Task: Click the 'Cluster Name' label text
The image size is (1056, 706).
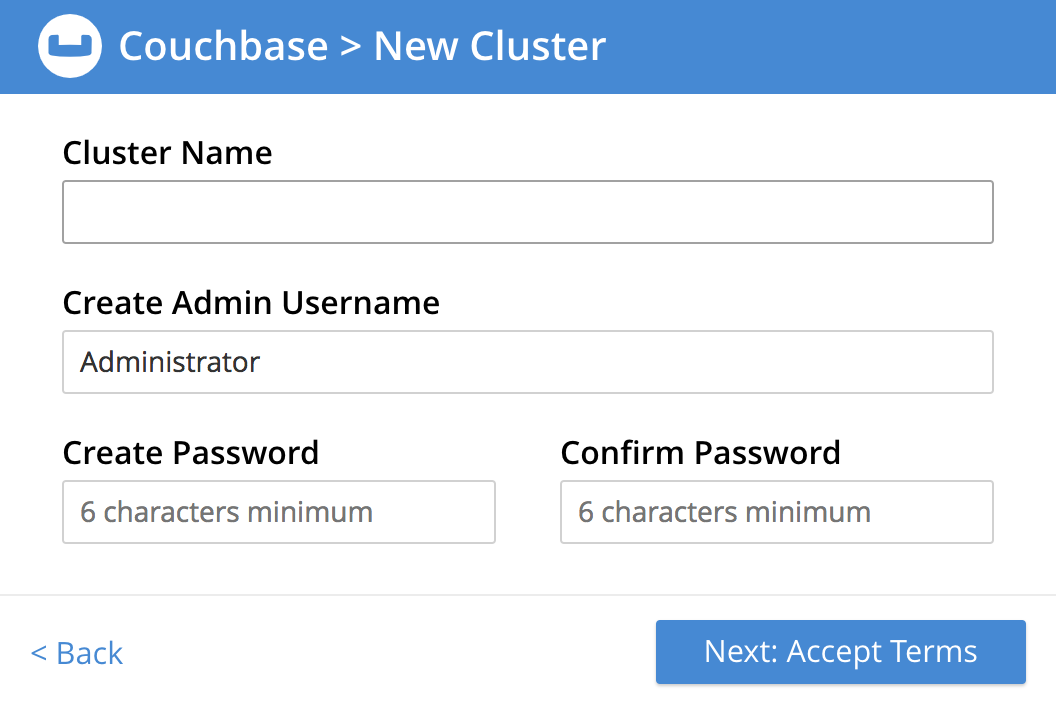Action: 167,153
